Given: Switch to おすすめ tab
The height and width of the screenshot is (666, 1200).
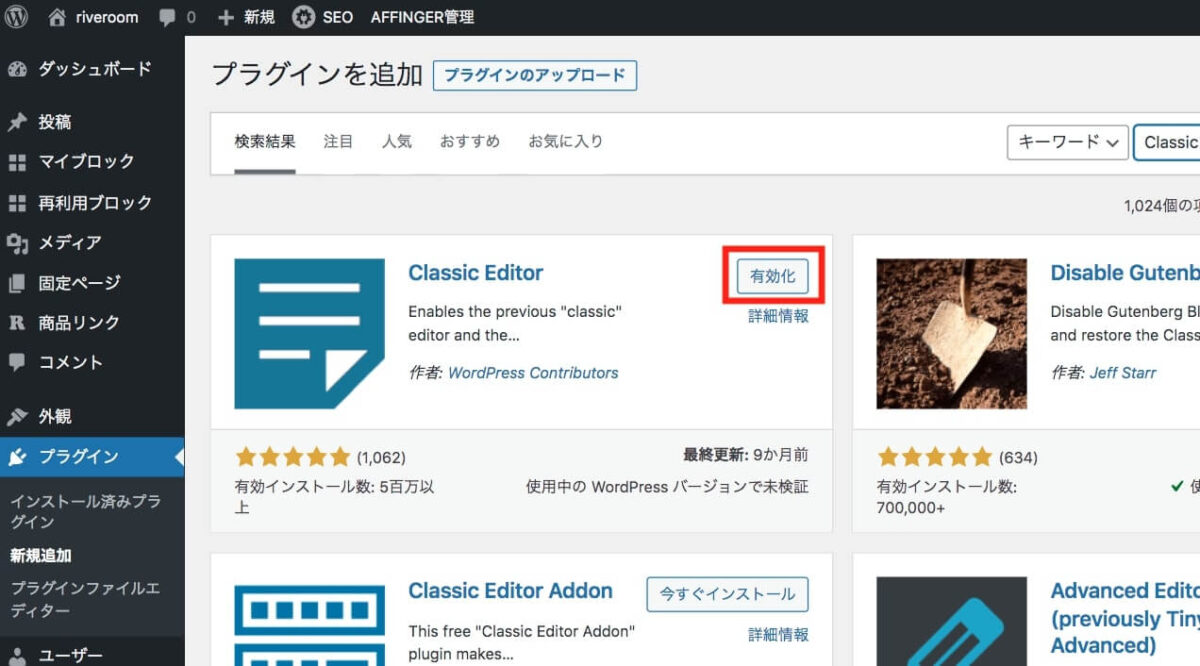Looking at the screenshot, I should pos(470,142).
